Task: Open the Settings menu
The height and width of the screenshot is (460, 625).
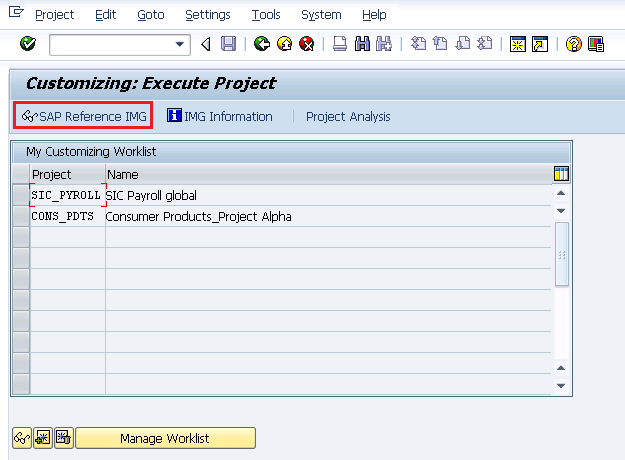Action: [208, 15]
